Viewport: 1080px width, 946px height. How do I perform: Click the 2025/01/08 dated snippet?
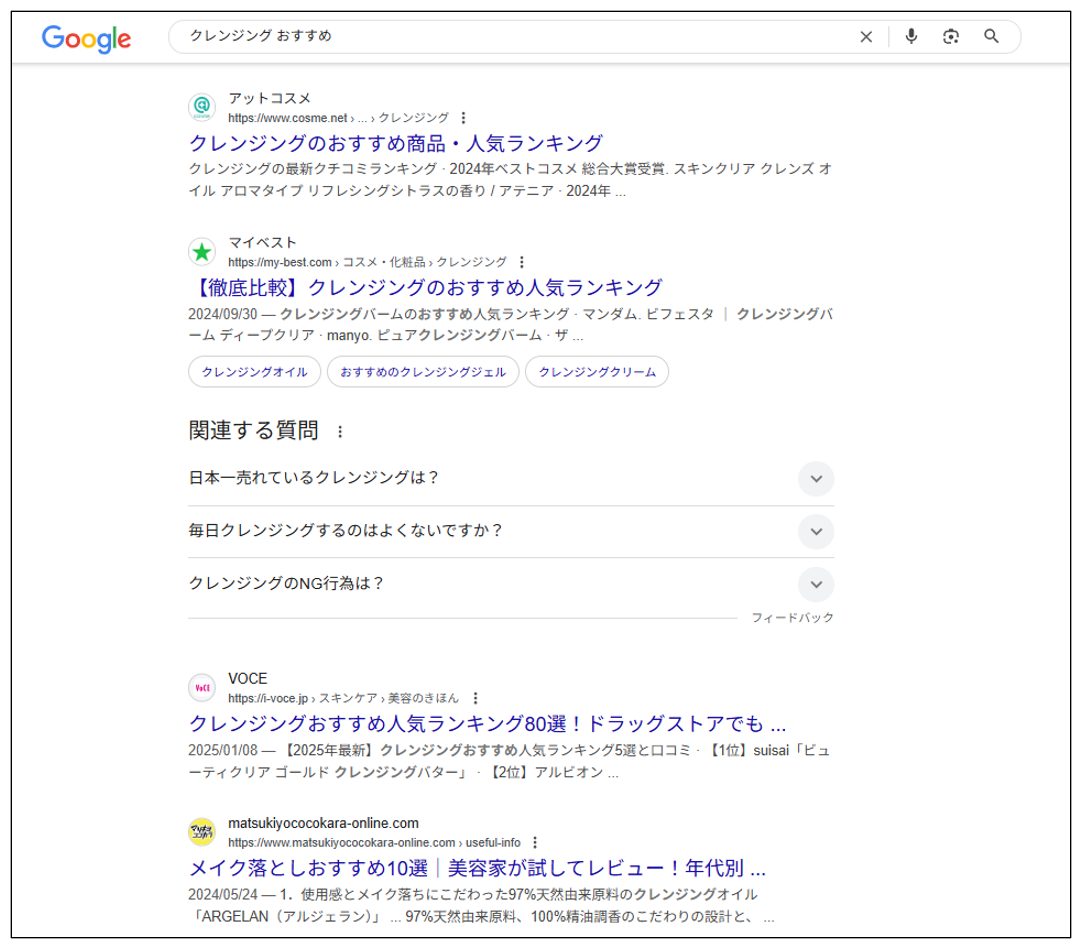[x=510, y=761]
